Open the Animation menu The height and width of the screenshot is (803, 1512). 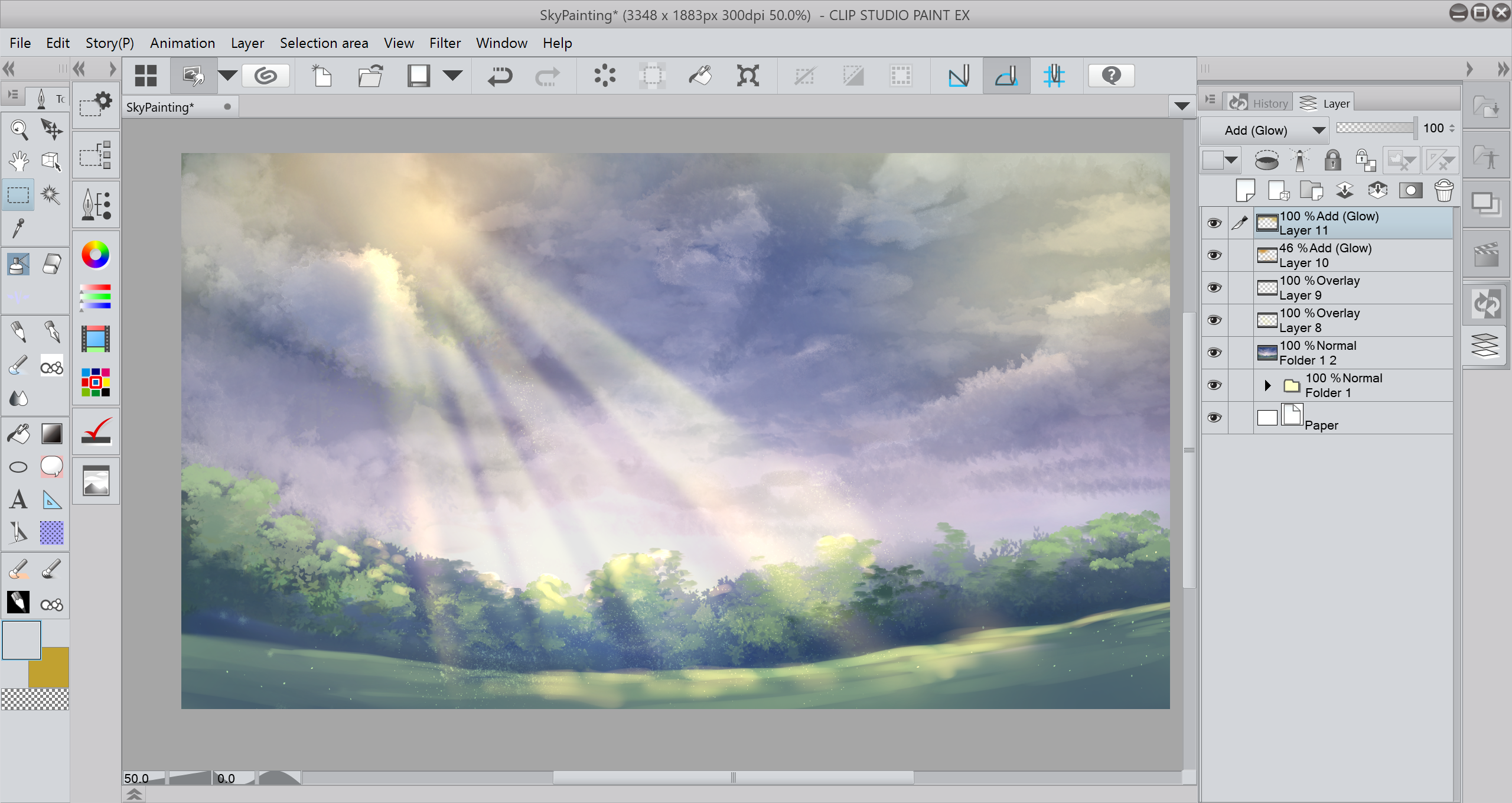point(183,43)
